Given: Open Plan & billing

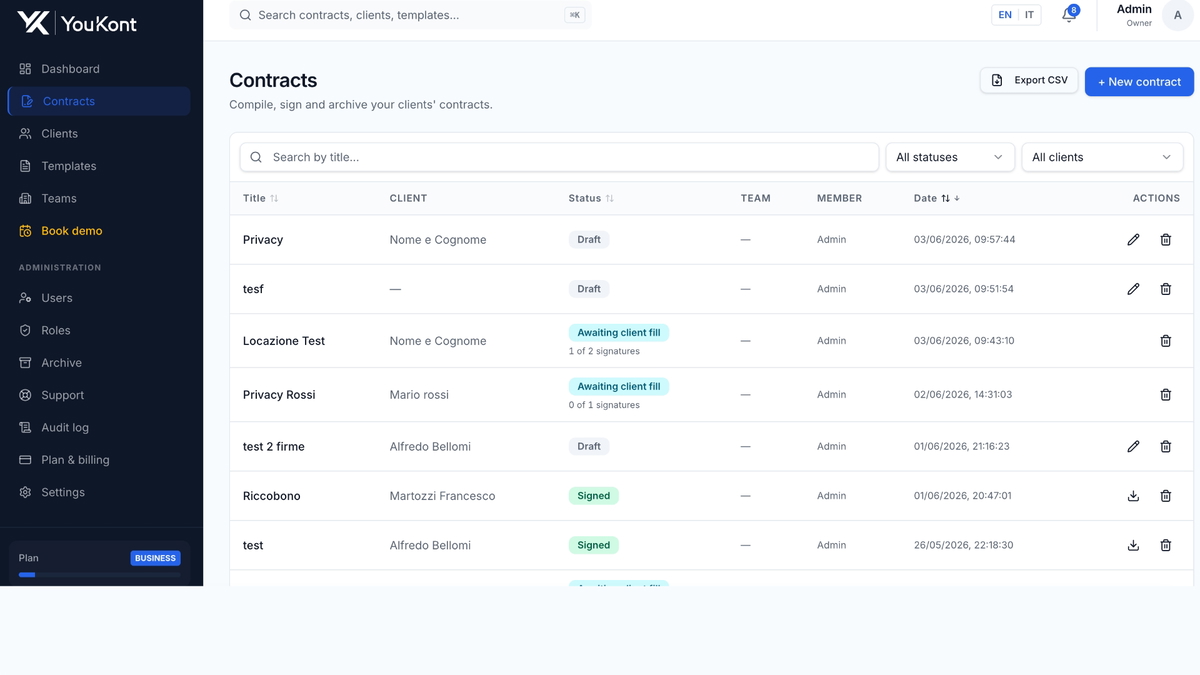Looking at the screenshot, I should tap(98, 460).
